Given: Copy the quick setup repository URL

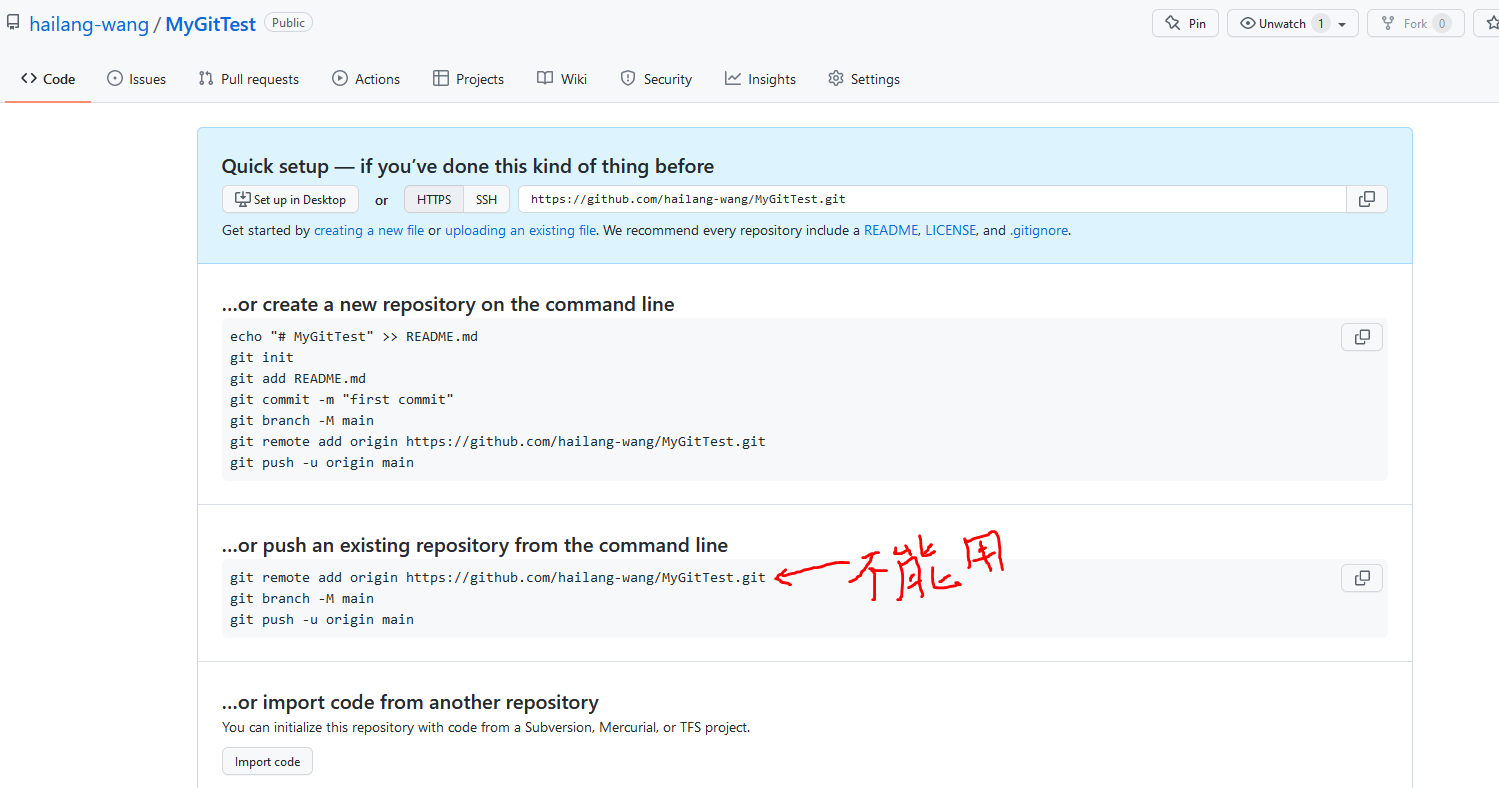Looking at the screenshot, I should [1366, 199].
